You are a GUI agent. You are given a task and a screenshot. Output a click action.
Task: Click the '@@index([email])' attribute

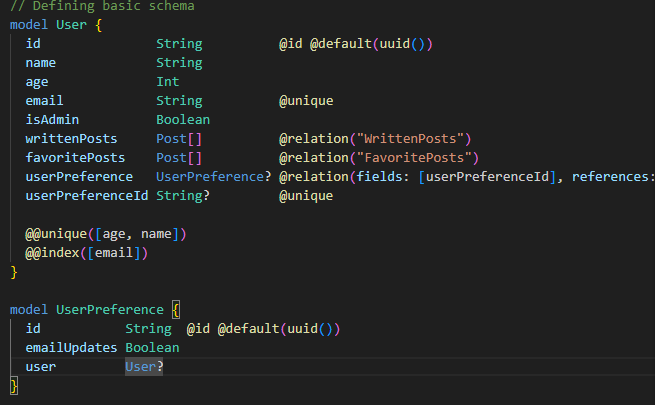pos(87,253)
